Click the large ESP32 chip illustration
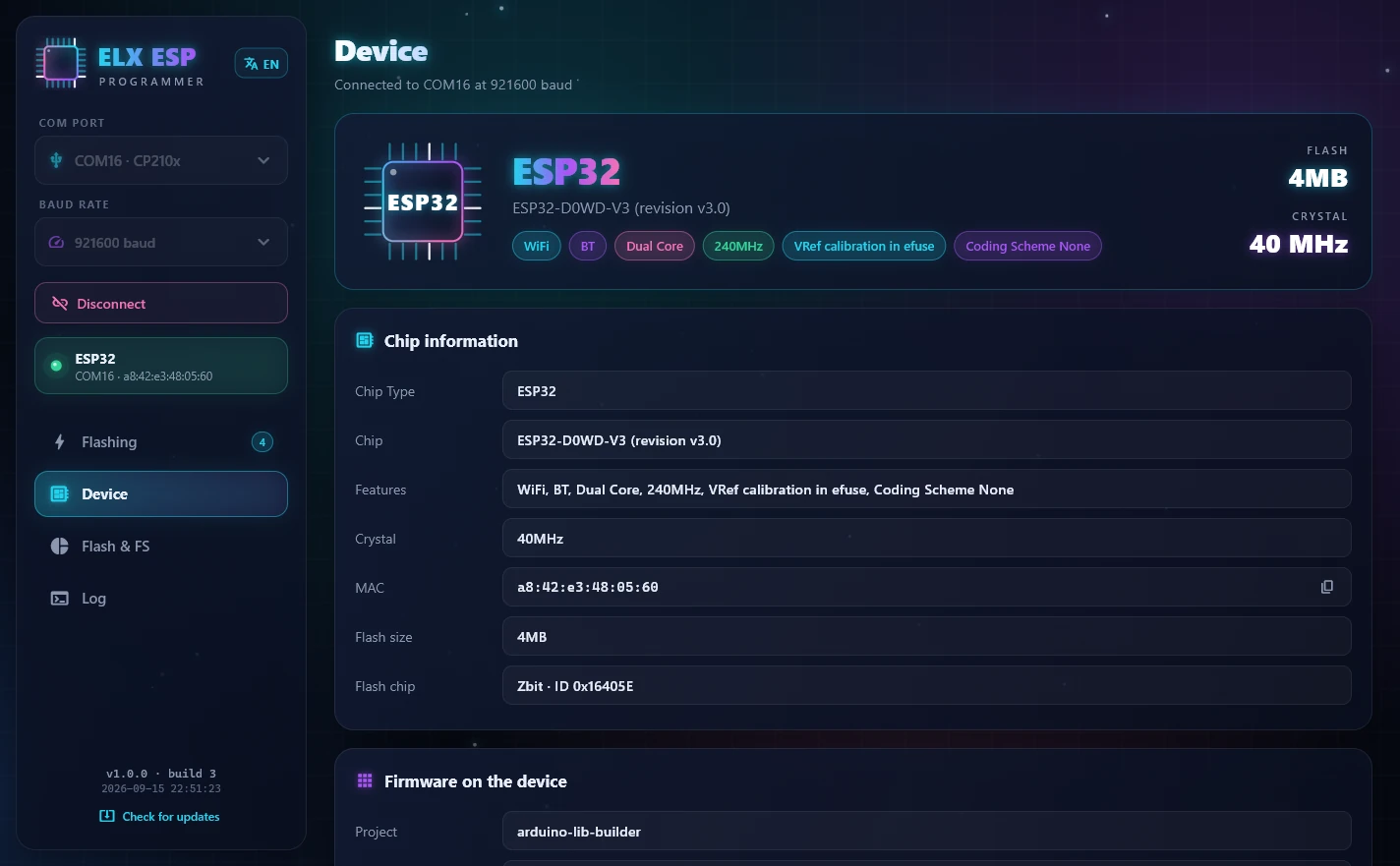Image resolution: width=1400 pixels, height=866 pixels. tap(423, 202)
